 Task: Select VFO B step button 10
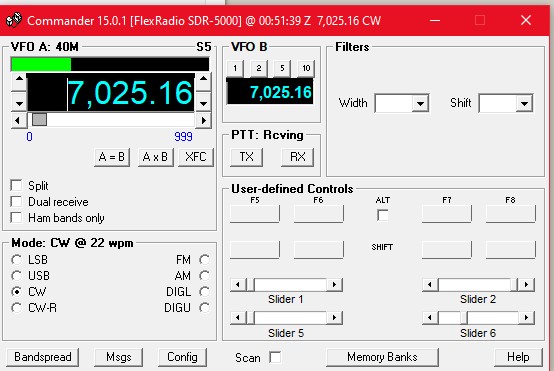[306, 68]
